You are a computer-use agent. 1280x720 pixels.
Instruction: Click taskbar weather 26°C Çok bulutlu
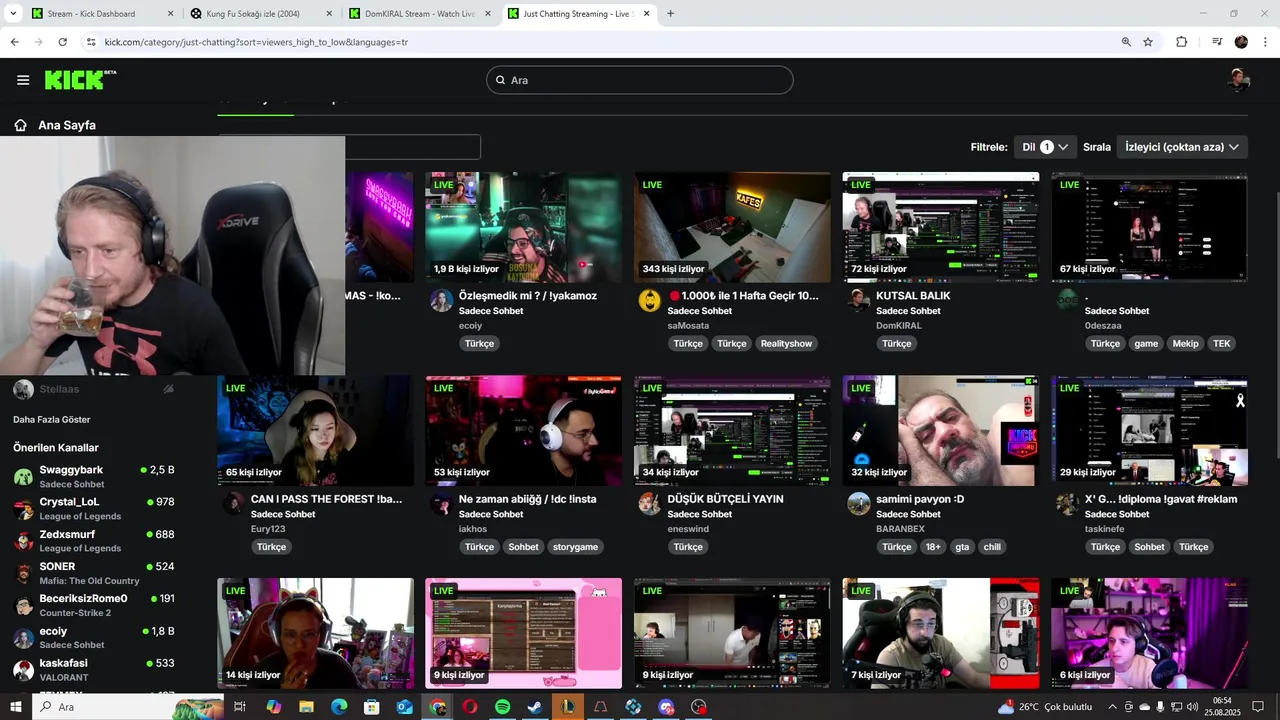[1045, 707]
